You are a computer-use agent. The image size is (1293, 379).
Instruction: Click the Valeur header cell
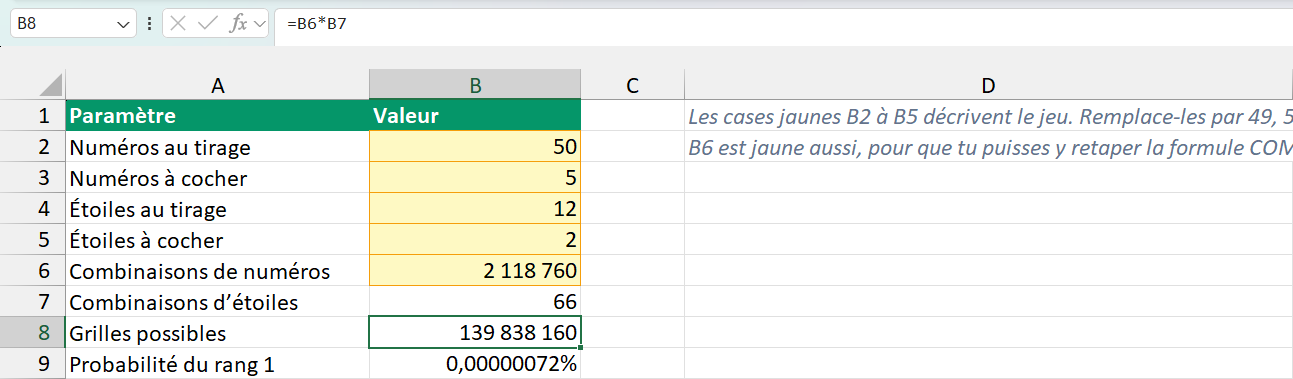(475, 116)
